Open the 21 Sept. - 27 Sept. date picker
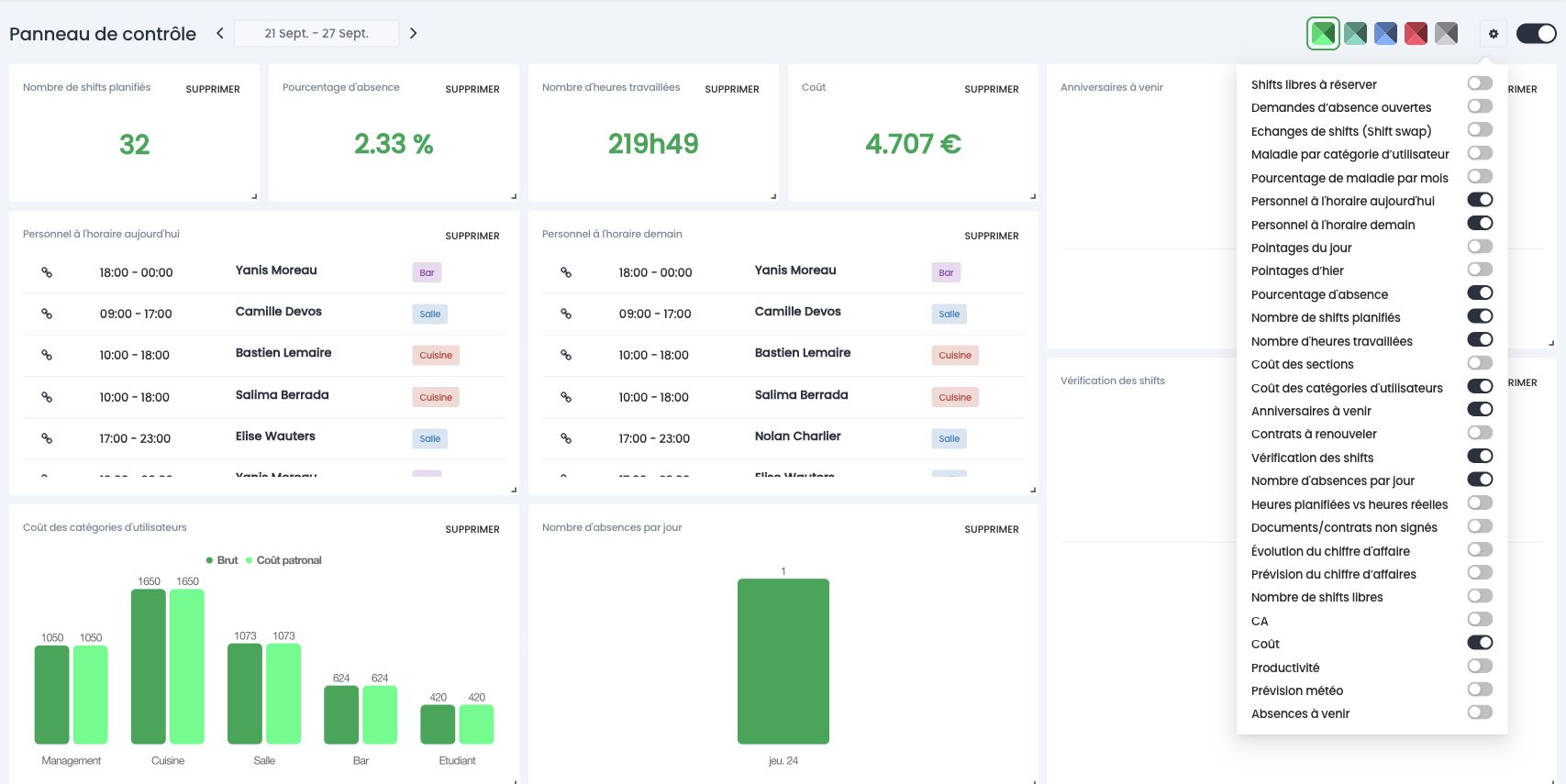The width and height of the screenshot is (1566, 784). (x=317, y=33)
